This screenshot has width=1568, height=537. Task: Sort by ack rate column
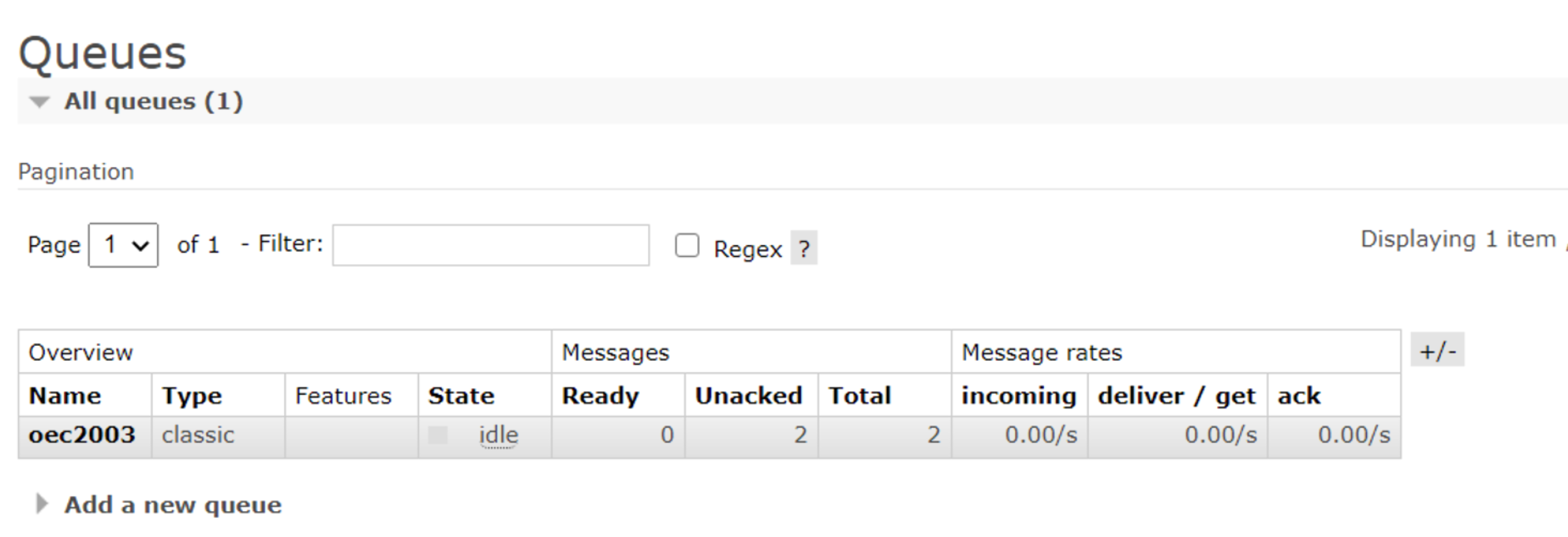tap(1299, 396)
